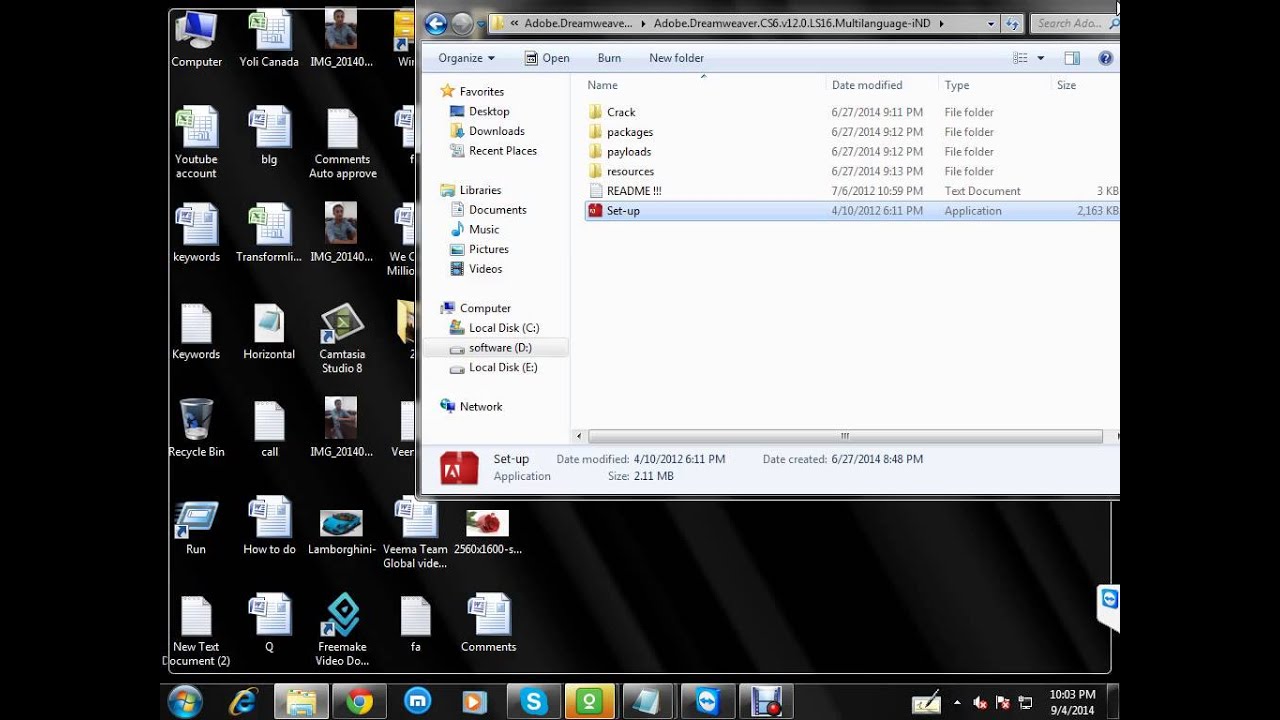Open Google Chrome from the taskbar

coord(360,702)
